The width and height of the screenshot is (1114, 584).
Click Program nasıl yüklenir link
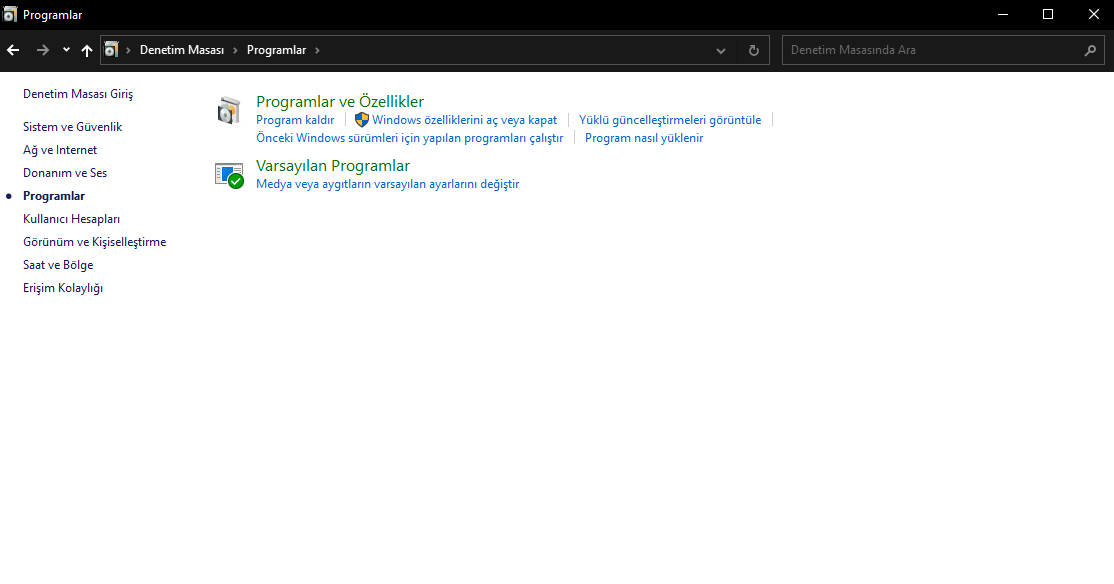pos(644,138)
